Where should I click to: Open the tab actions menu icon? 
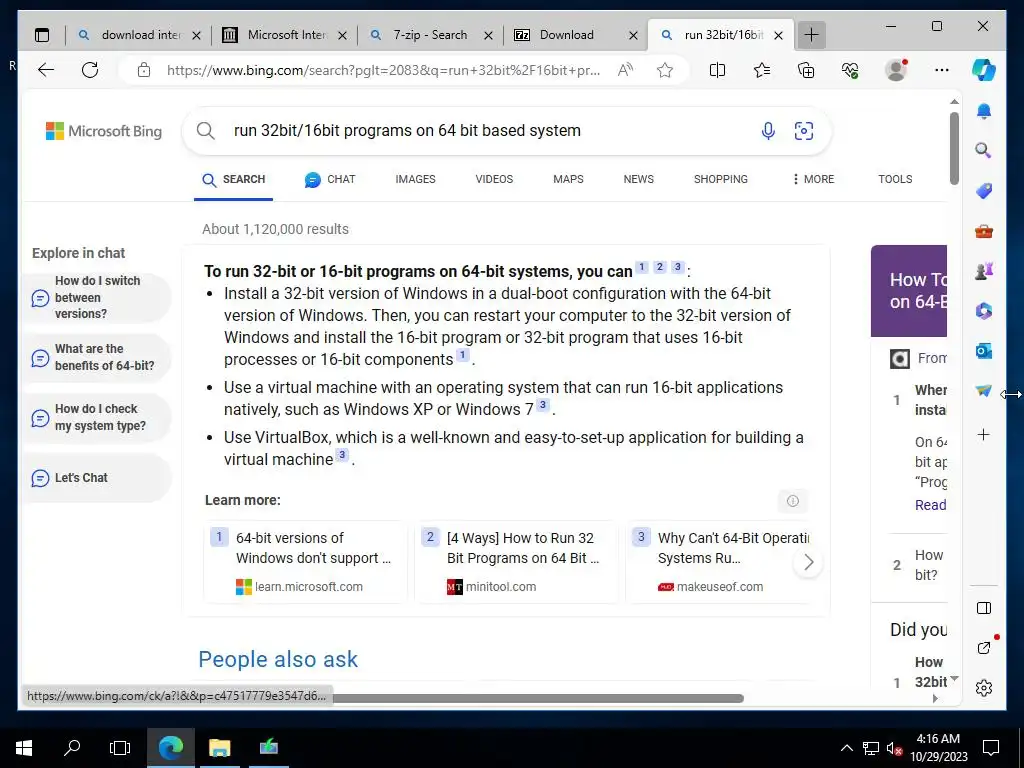[42, 35]
